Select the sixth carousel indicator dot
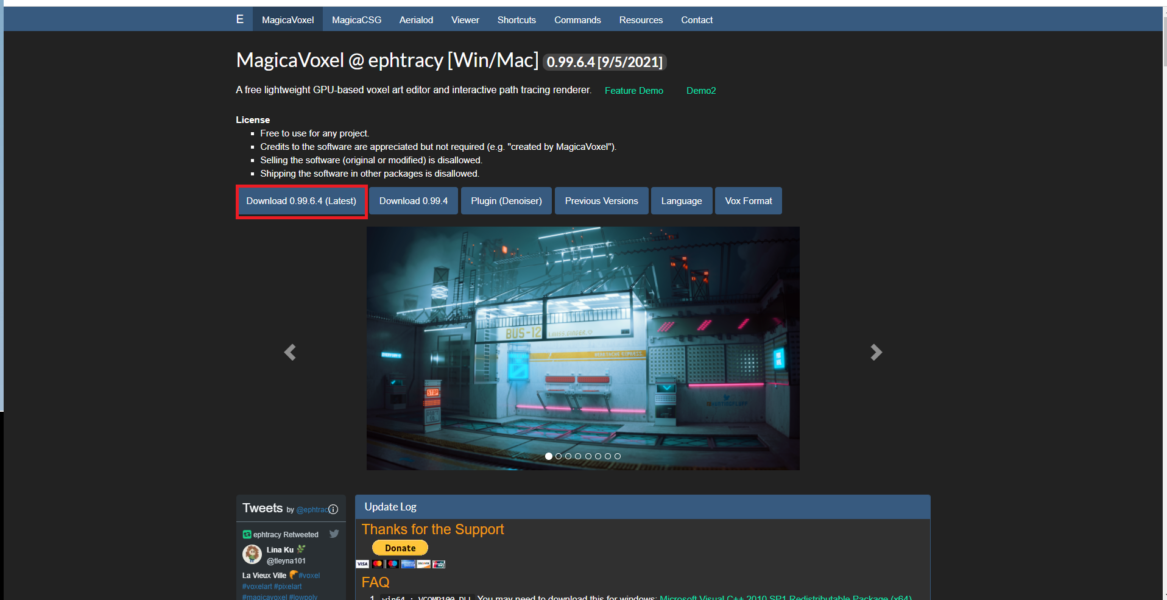Image resolution: width=1167 pixels, height=600 pixels. 598,456
